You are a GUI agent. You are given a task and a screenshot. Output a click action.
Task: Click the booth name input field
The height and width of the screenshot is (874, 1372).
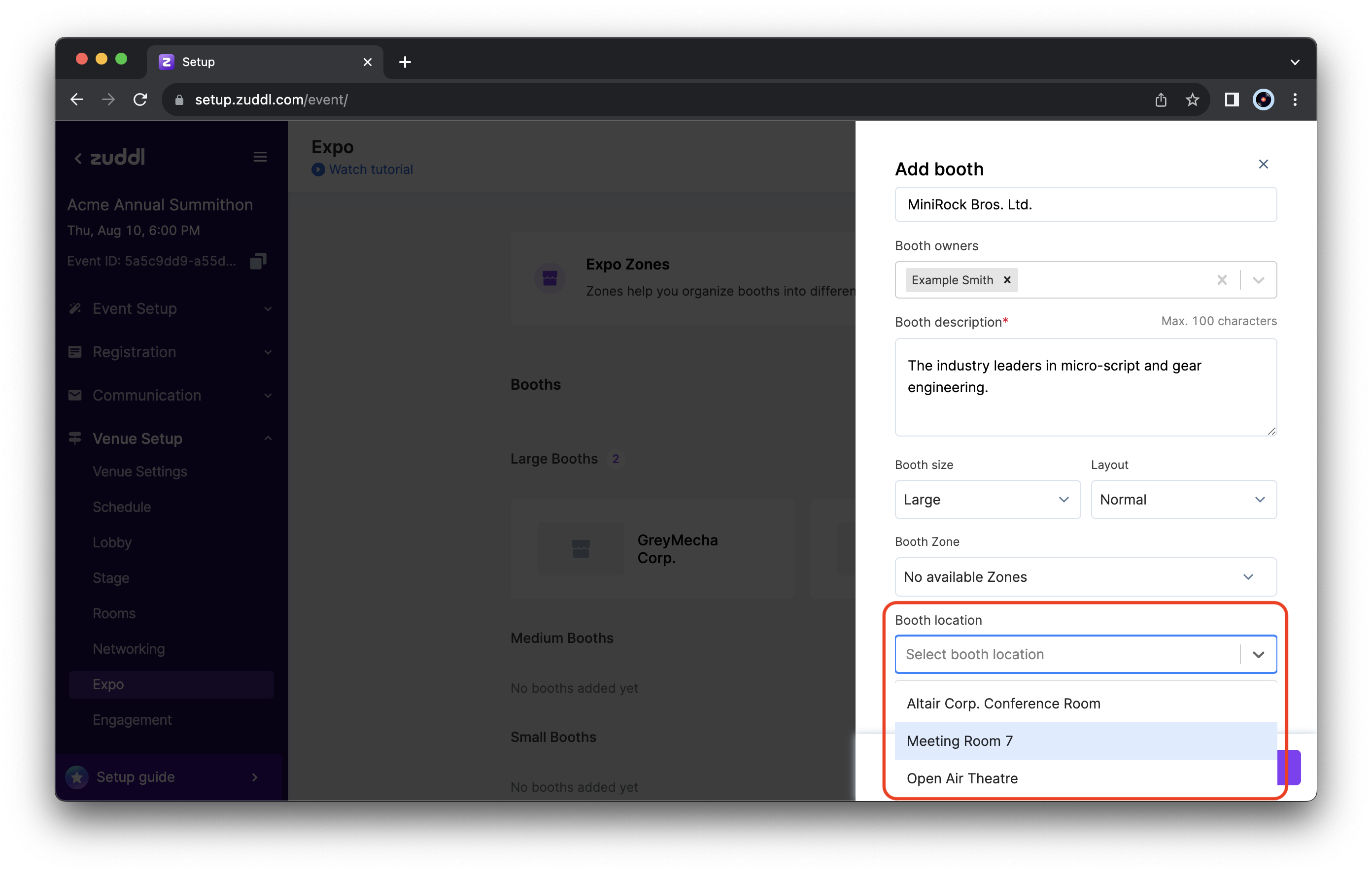tap(1085, 204)
